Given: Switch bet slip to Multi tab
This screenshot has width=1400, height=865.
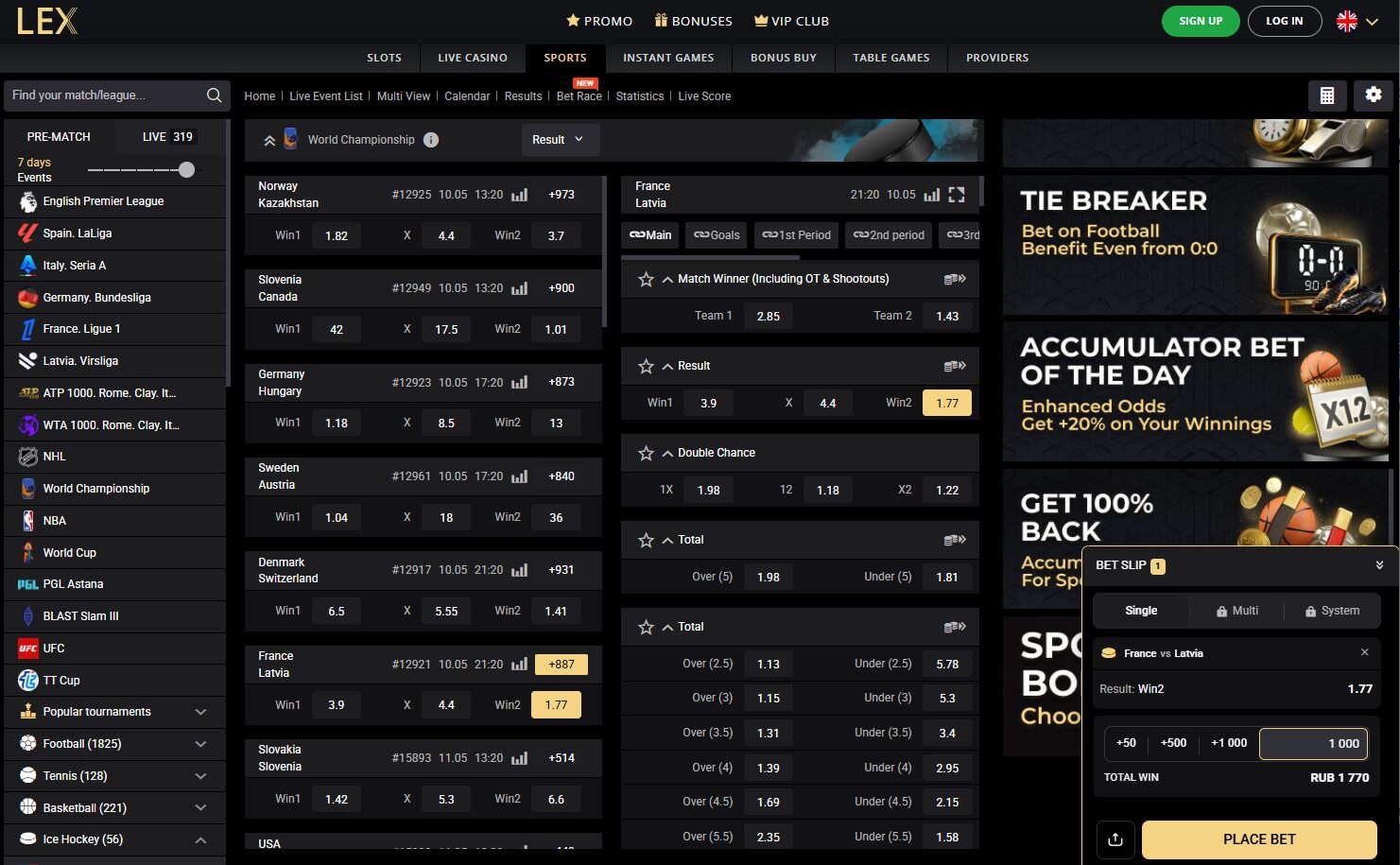Looking at the screenshot, I should pos(1237,611).
